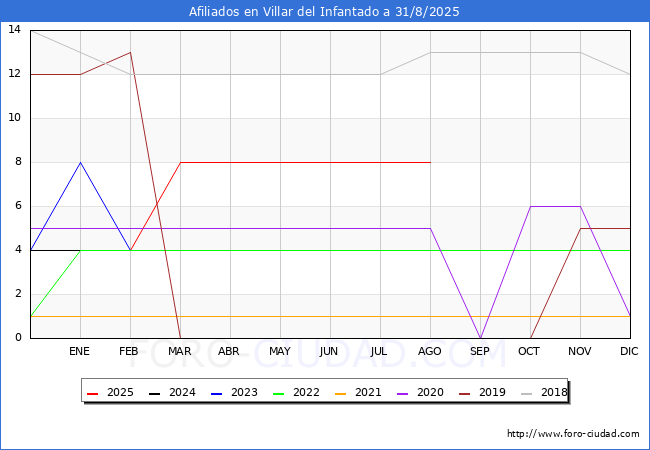Click the 6 value on y-axis
Viewport: 650px width, 450px height.
click(x=18, y=206)
